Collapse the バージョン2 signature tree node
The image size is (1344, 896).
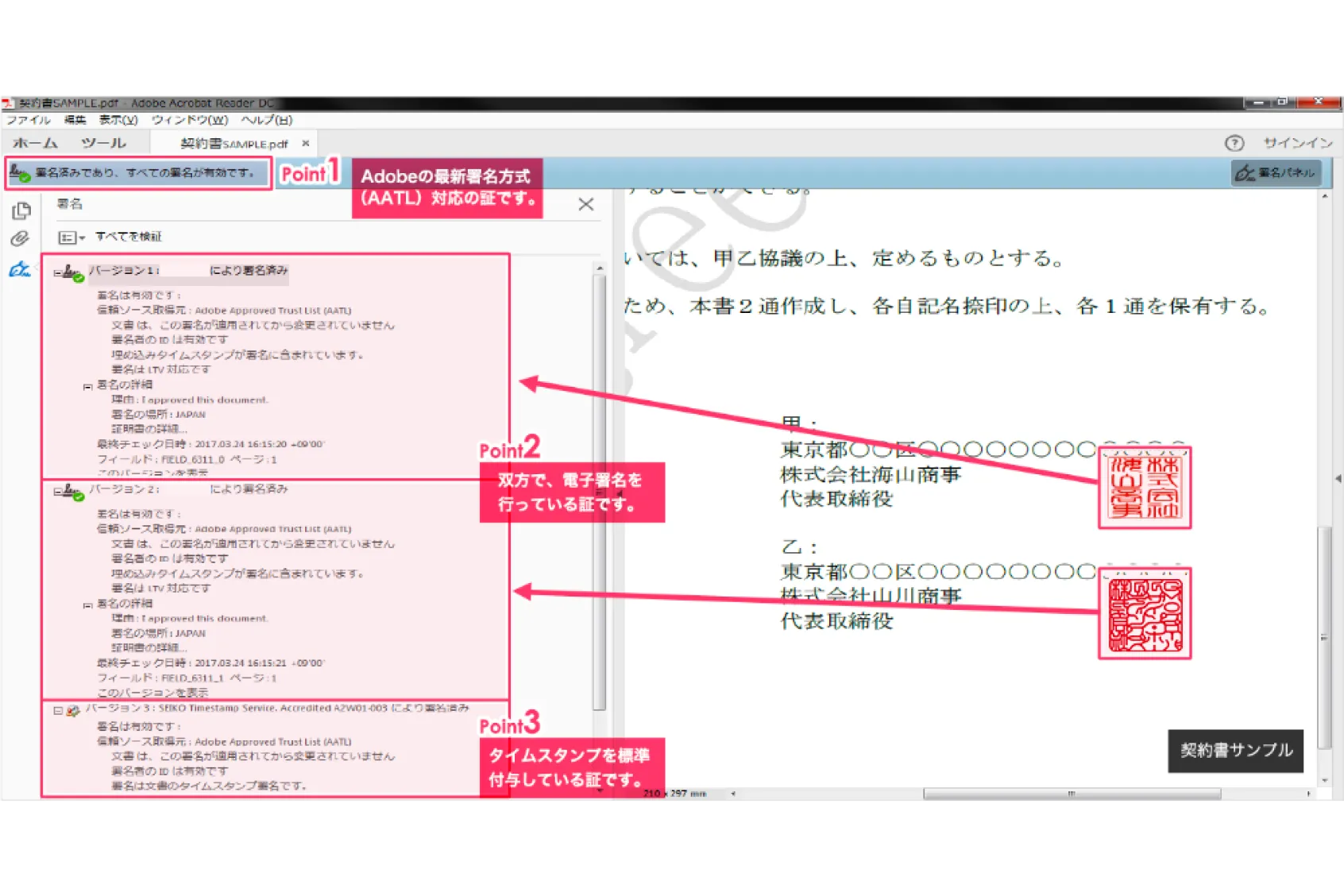57,492
